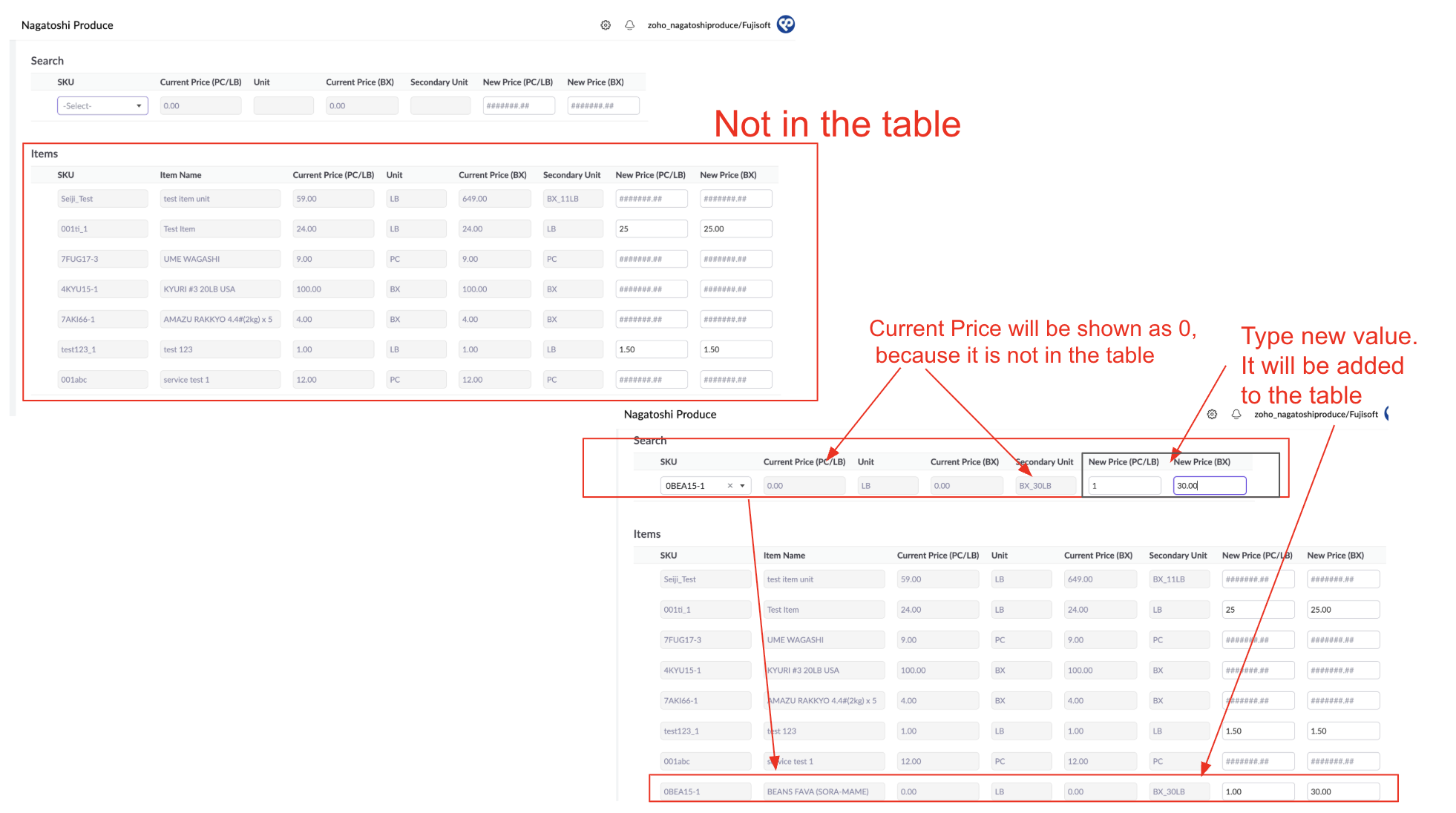Click New Price (PC/LB) field in top Search
Image resolution: width=1456 pixels, height=813 pixels.
[x=518, y=106]
